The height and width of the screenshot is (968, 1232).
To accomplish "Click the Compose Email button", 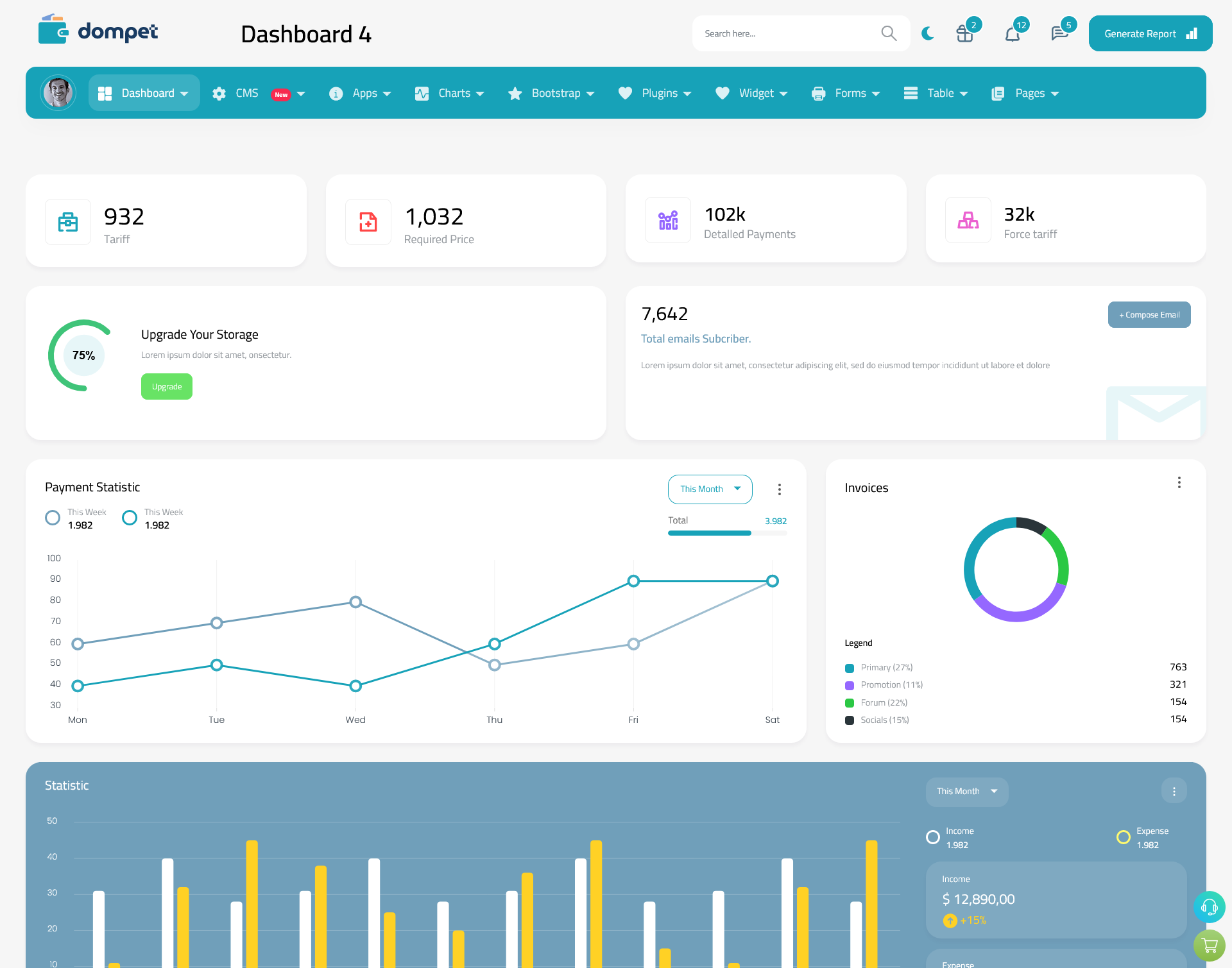I will [1148, 315].
